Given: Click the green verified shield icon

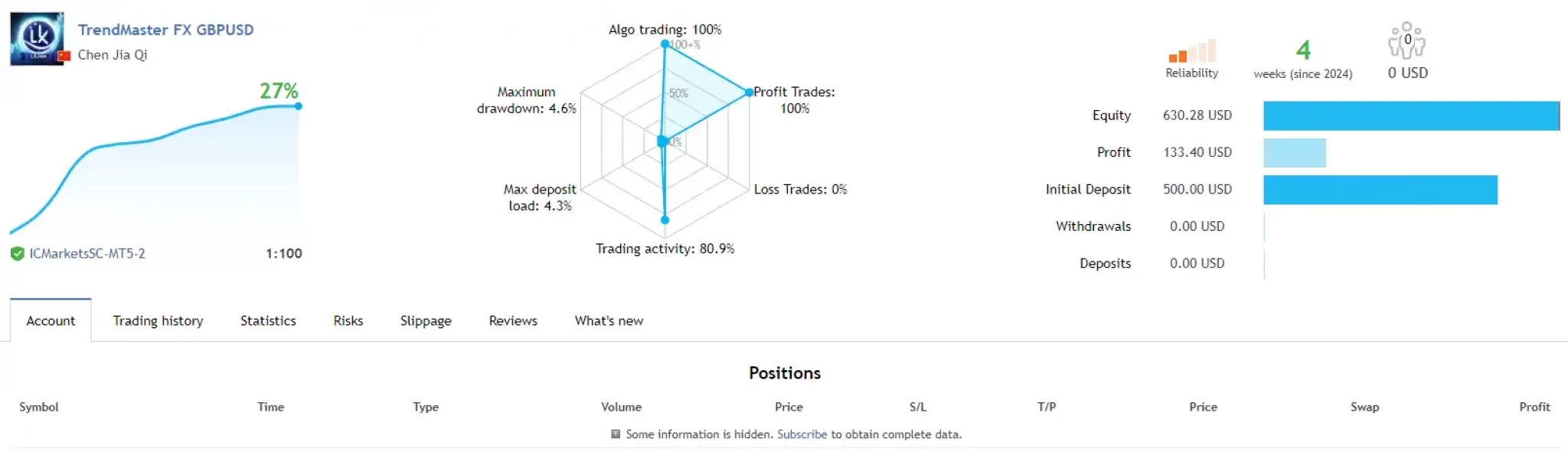Looking at the screenshot, I should click(17, 254).
